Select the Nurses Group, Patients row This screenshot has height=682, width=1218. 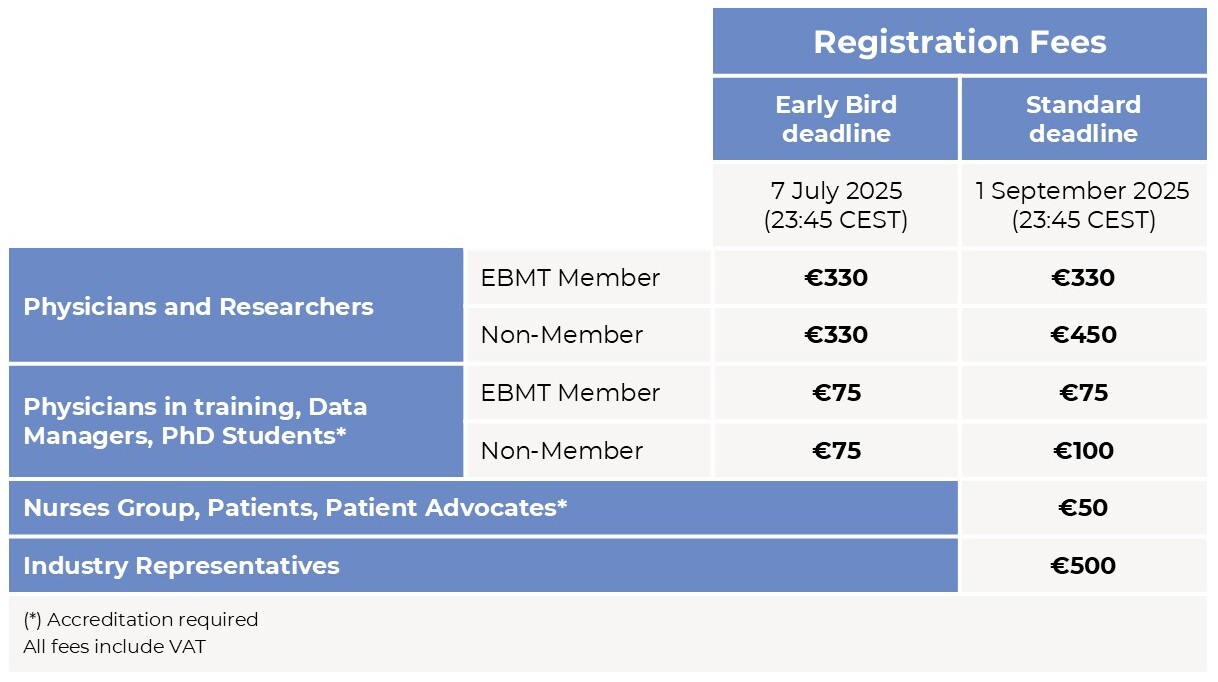pyautogui.click(x=483, y=508)
